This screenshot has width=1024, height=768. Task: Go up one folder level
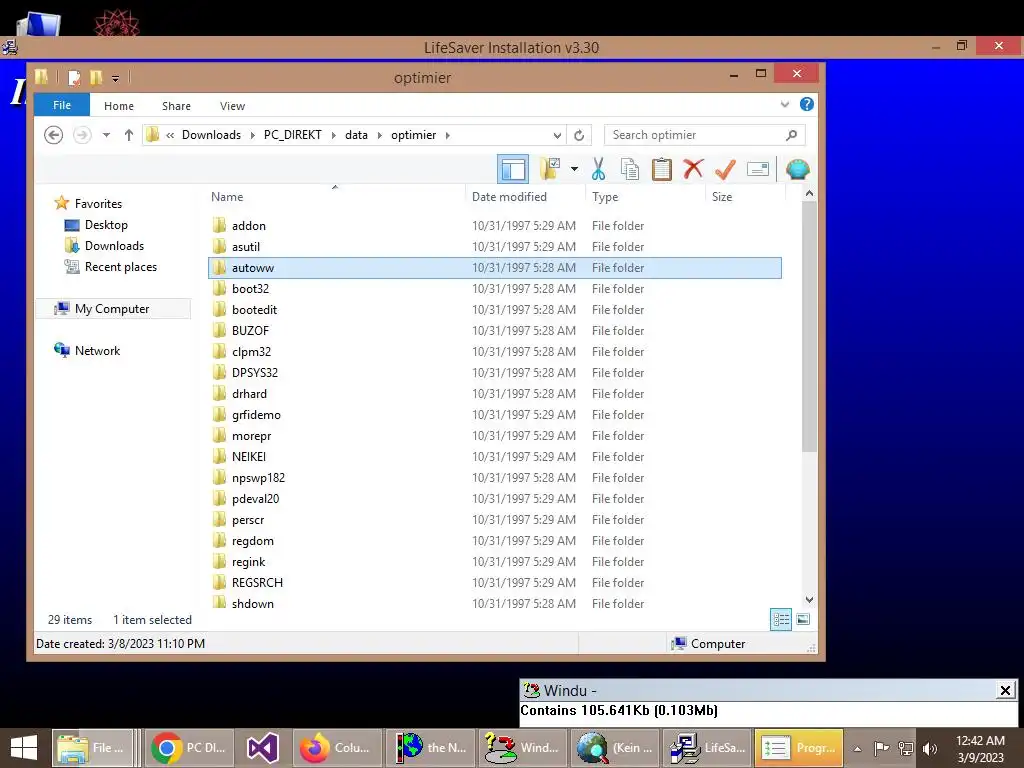(x=129, y=135)
